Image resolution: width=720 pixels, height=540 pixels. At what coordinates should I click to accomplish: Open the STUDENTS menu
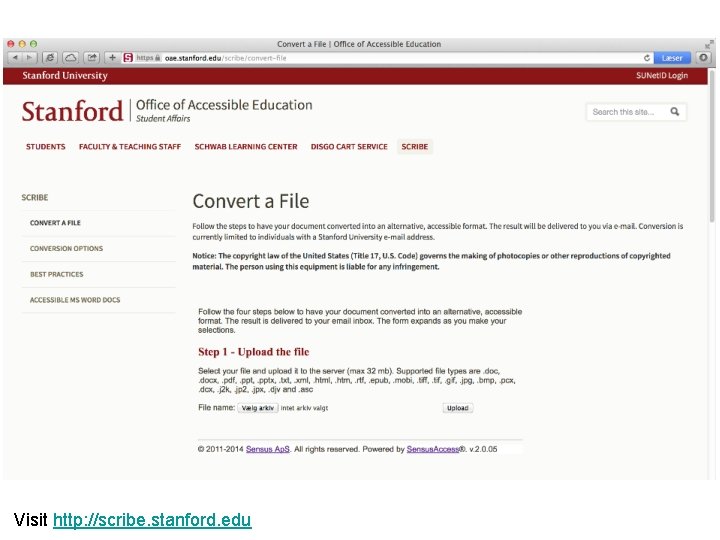[45, 147]
